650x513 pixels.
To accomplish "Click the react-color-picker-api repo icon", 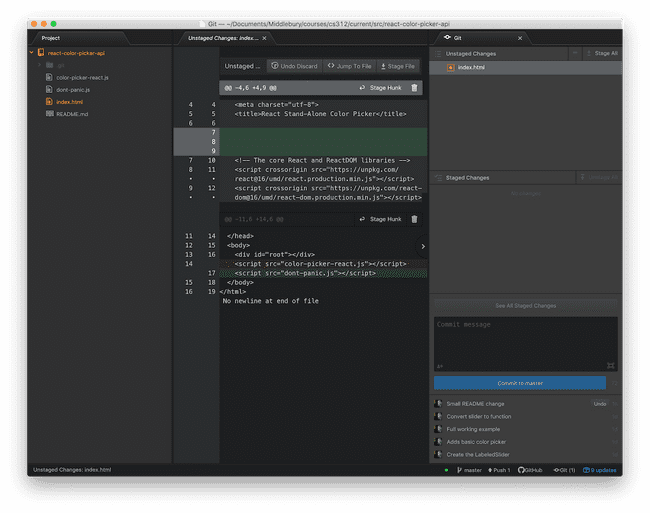I will point(41,53).
